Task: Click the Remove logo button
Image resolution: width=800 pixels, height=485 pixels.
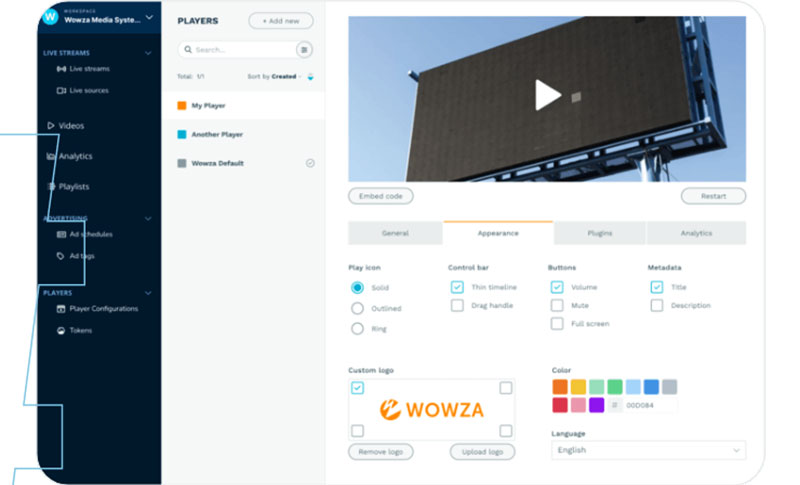Action: tap(381, 452)
